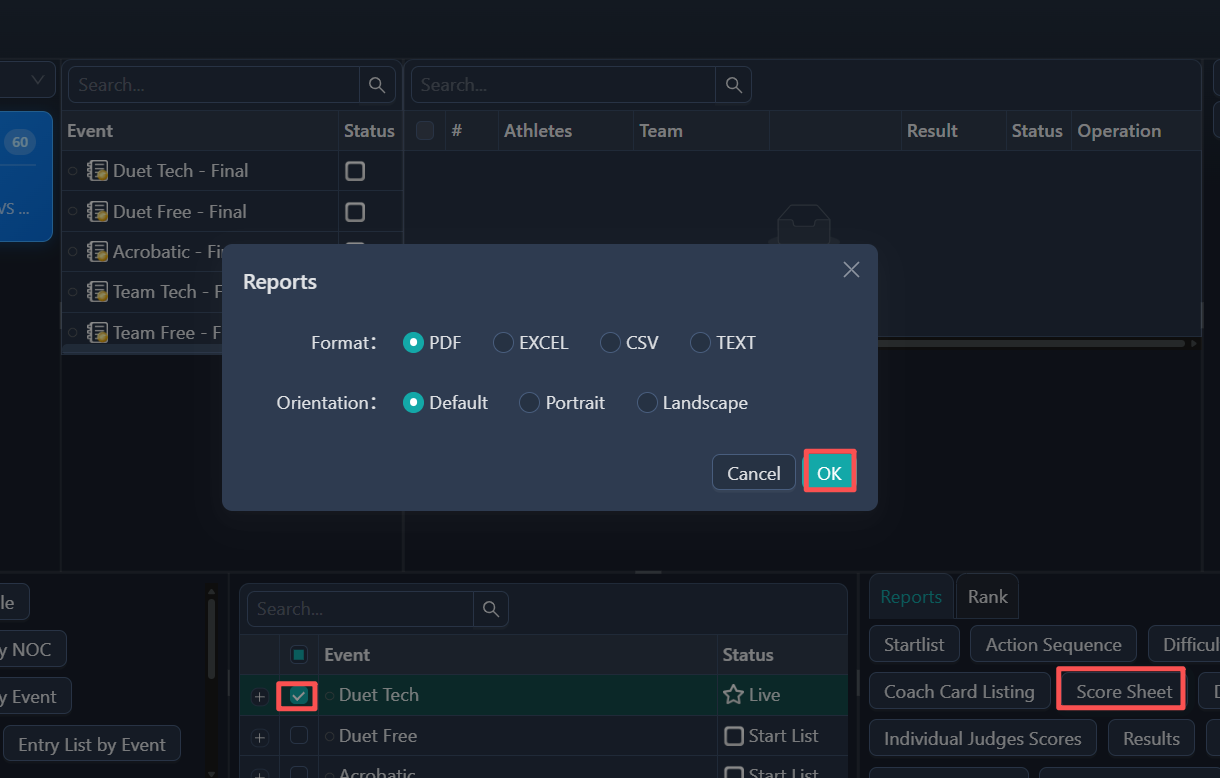Image resolution: width=1220 pixels, height=778 pixels.
Task: Set orientation to Portrait
Action: click(529, 403)
